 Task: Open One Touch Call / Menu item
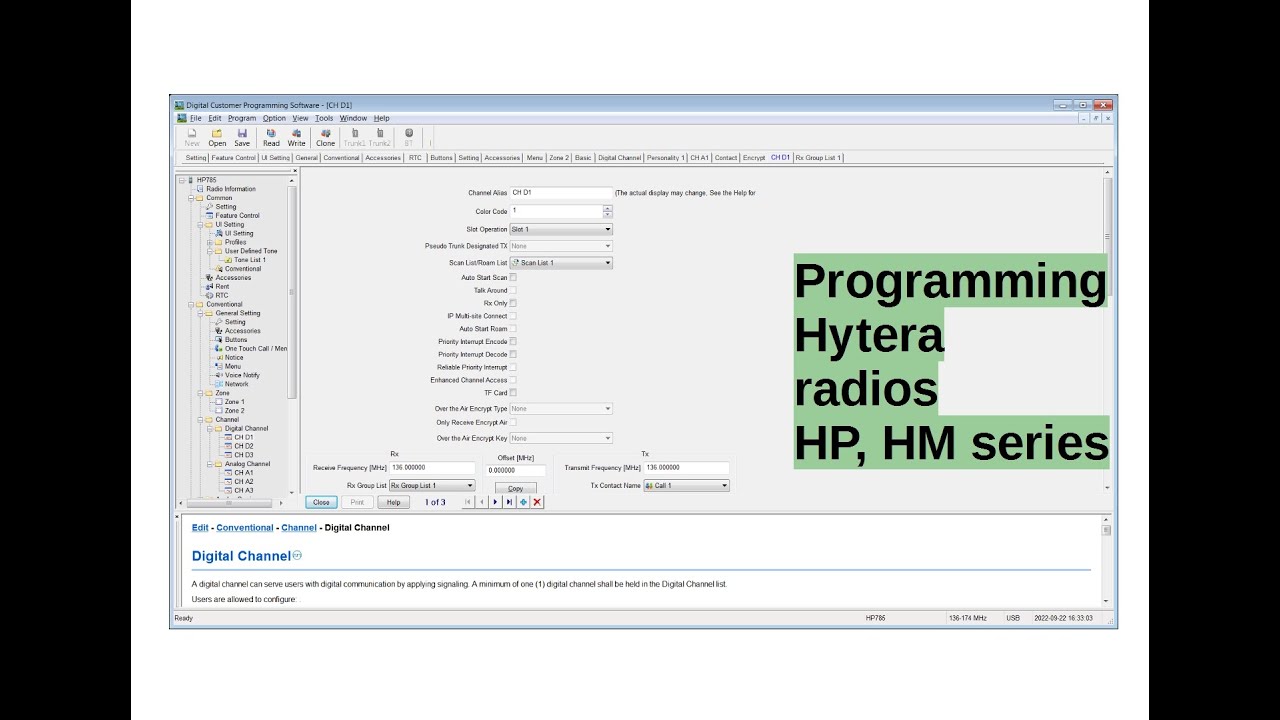(255, 348)
